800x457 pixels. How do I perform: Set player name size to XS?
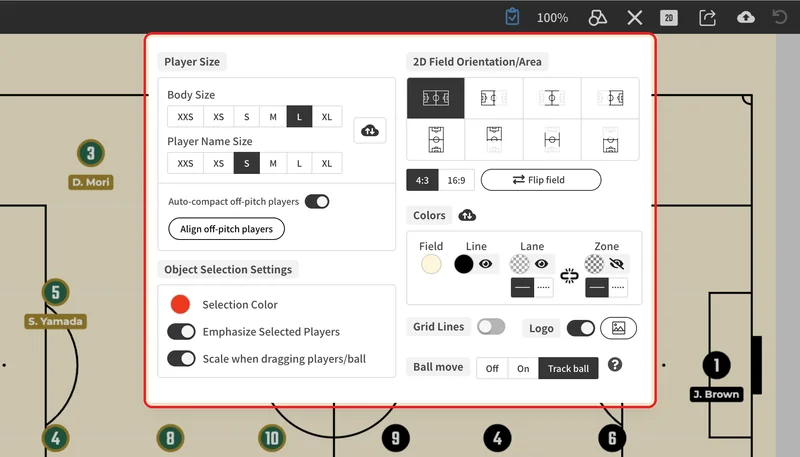tap(218, 163)
